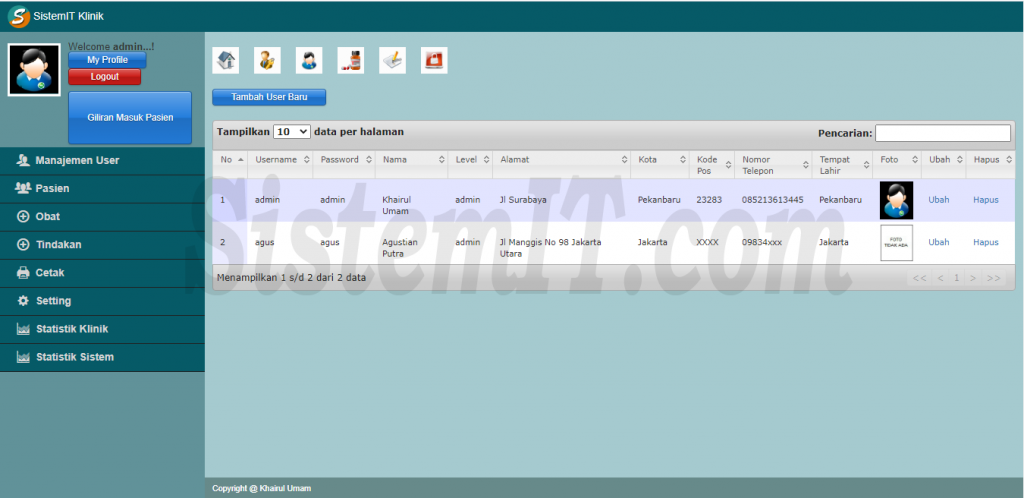
Task: Sort table by Password column
Action: (x=344, y=164)
